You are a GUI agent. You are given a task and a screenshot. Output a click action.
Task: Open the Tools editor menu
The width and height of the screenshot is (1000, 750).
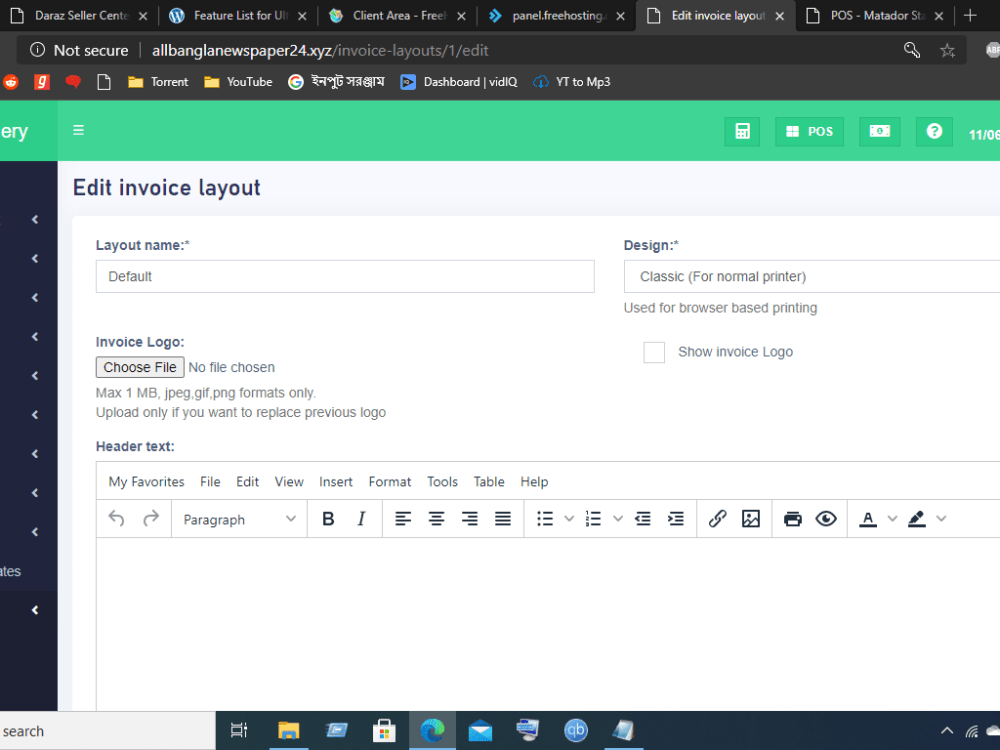pyautogui.click(x=442, y=482)
